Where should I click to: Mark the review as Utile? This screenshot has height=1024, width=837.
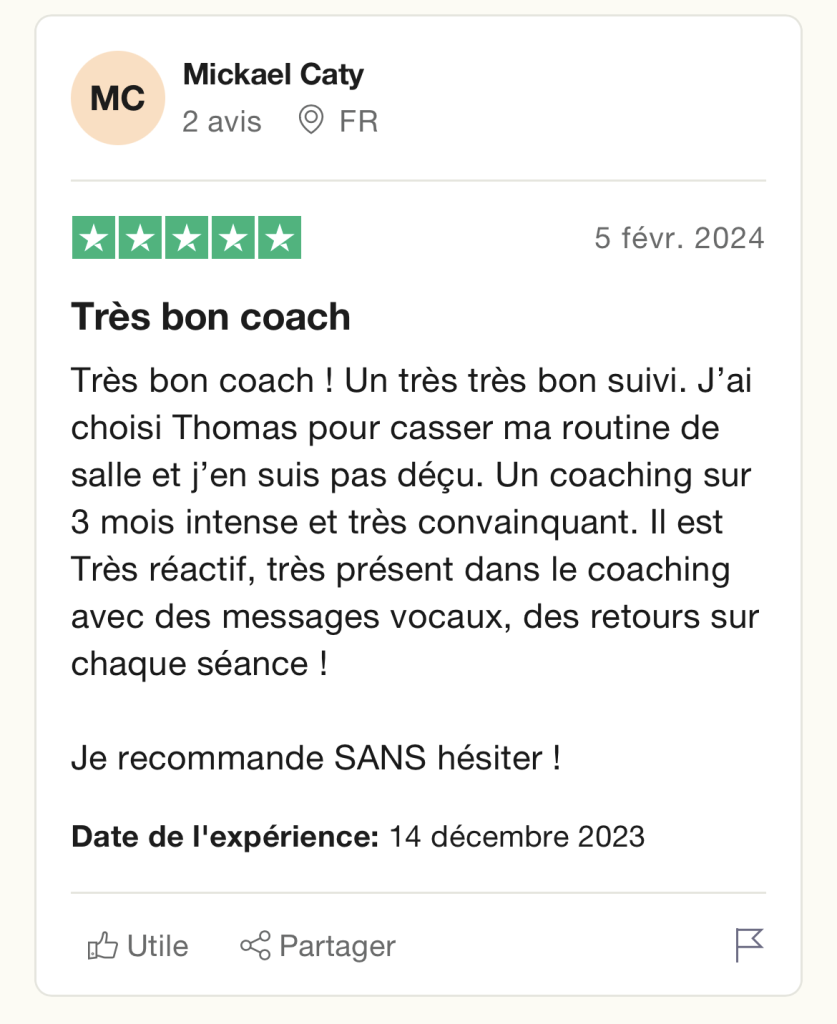tap(138, 945)
